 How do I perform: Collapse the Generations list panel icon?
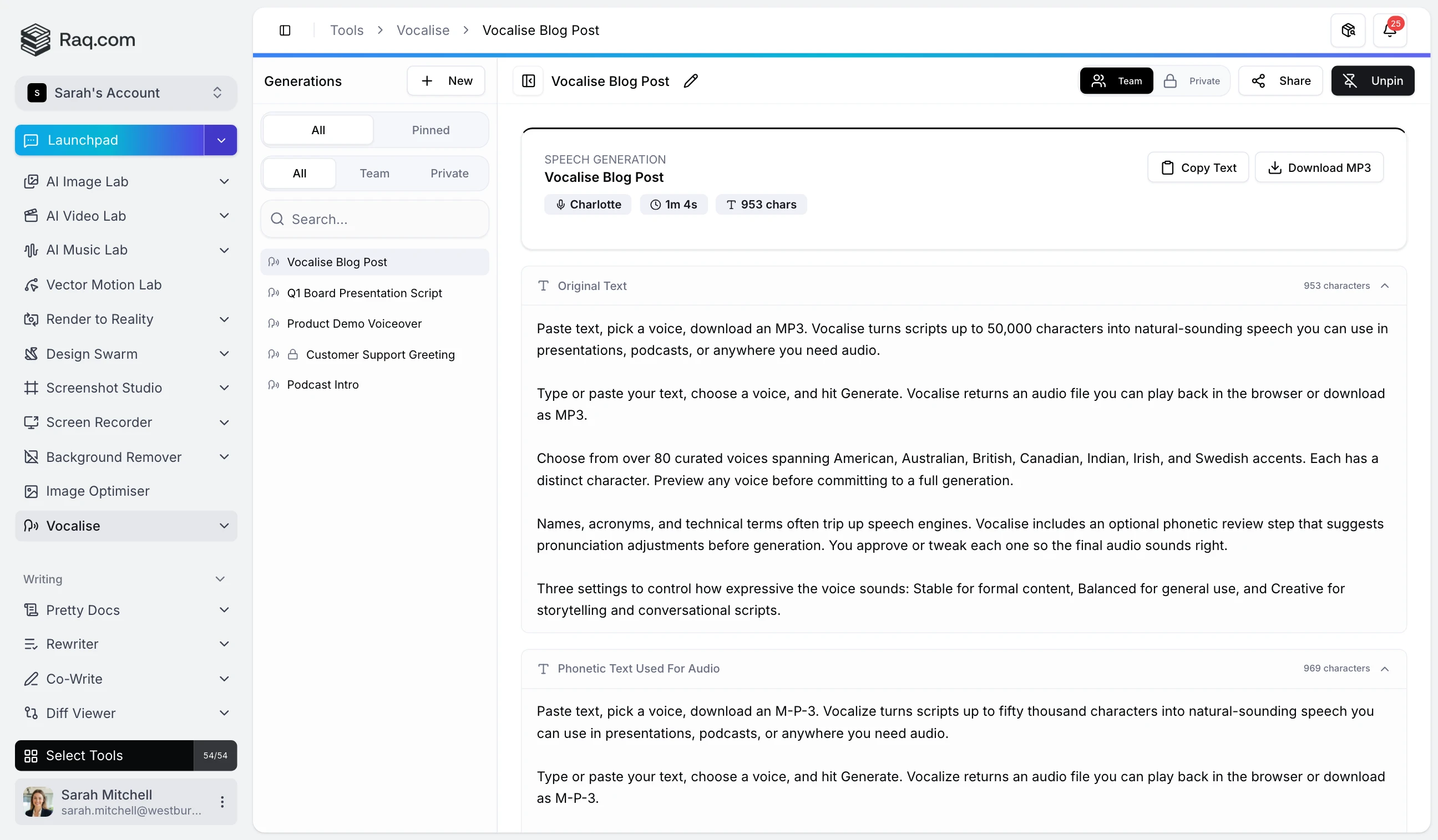click(x=528, y=81)
